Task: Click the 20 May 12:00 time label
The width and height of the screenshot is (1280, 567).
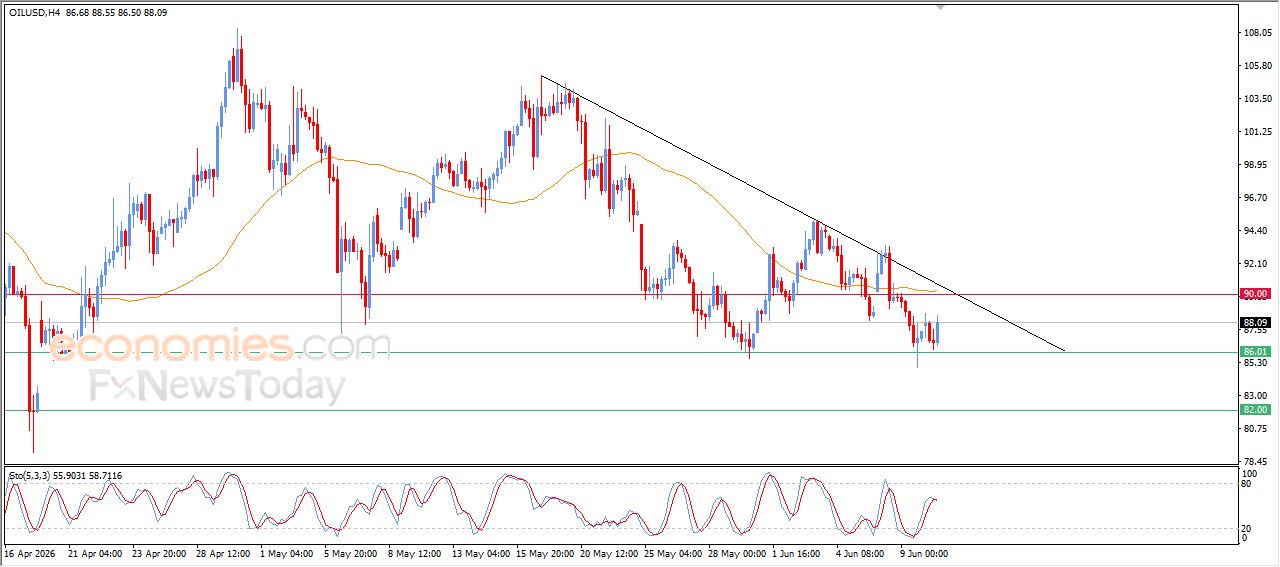Action: (x=609, y=553)
